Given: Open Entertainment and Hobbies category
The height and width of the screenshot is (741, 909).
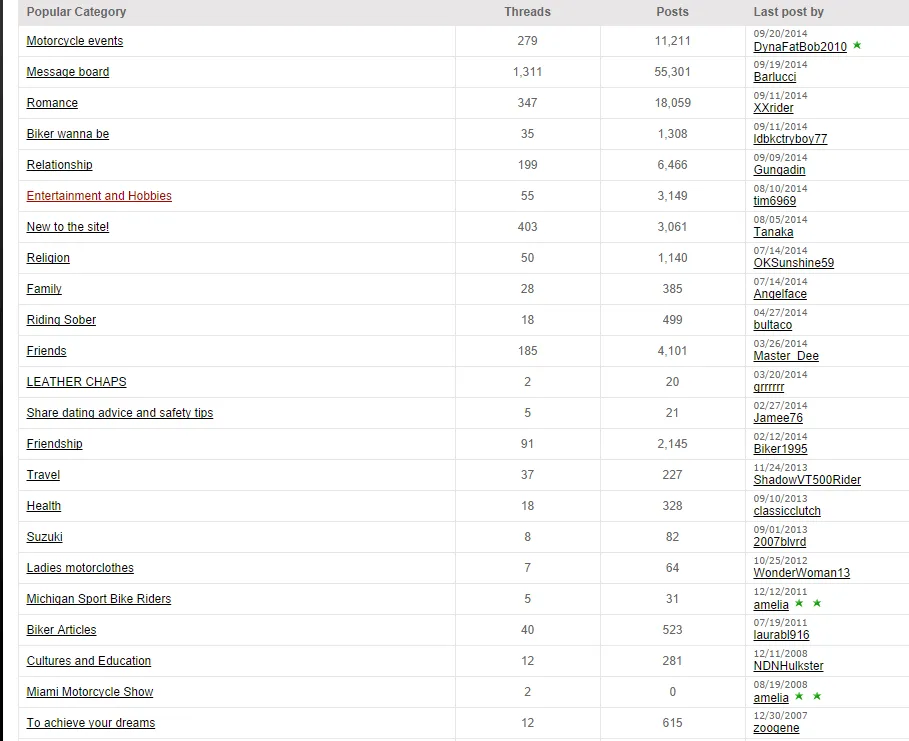Looking at the screenshot, I should 99,196.
